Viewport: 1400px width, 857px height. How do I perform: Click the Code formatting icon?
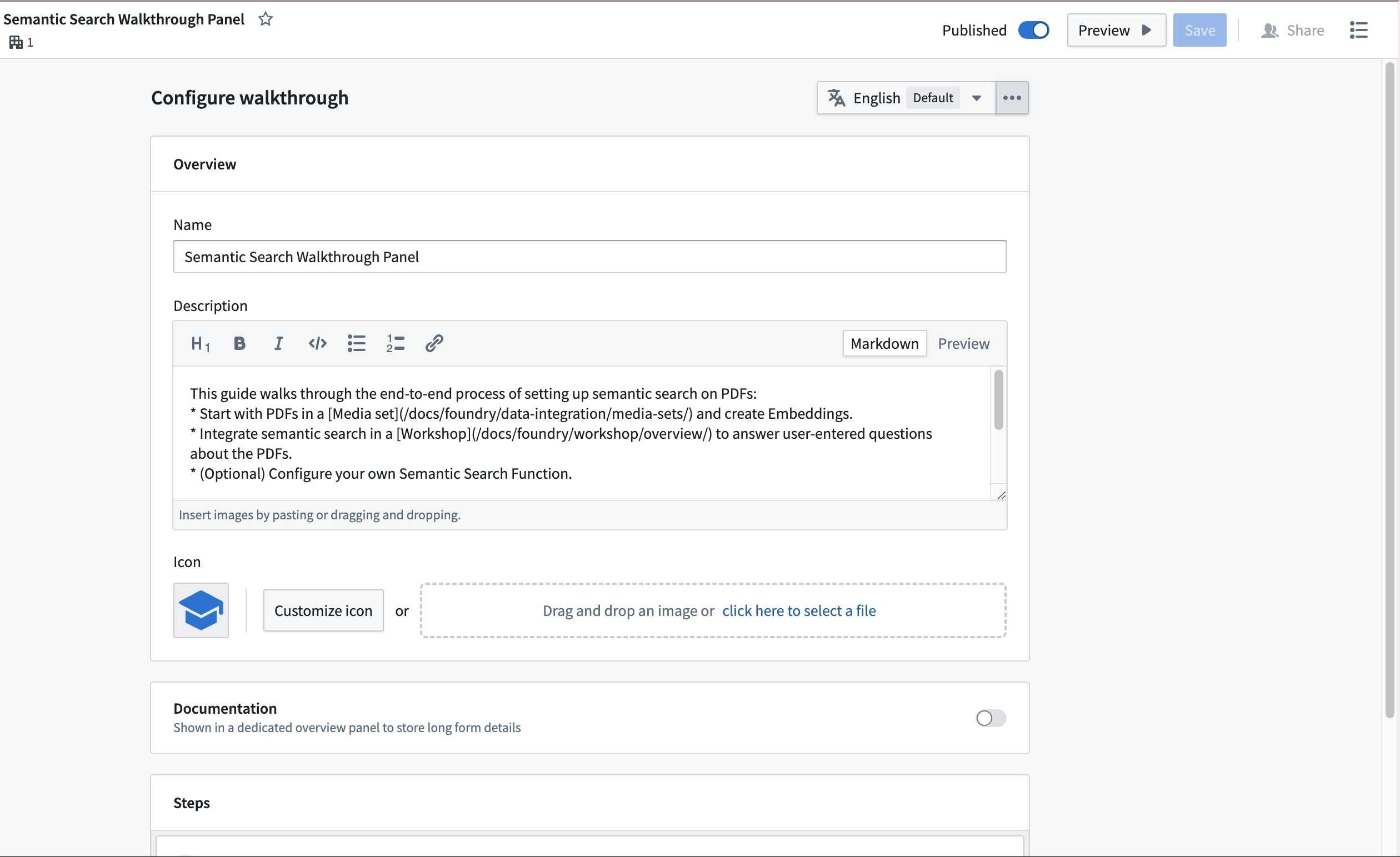tap(317, 343)
